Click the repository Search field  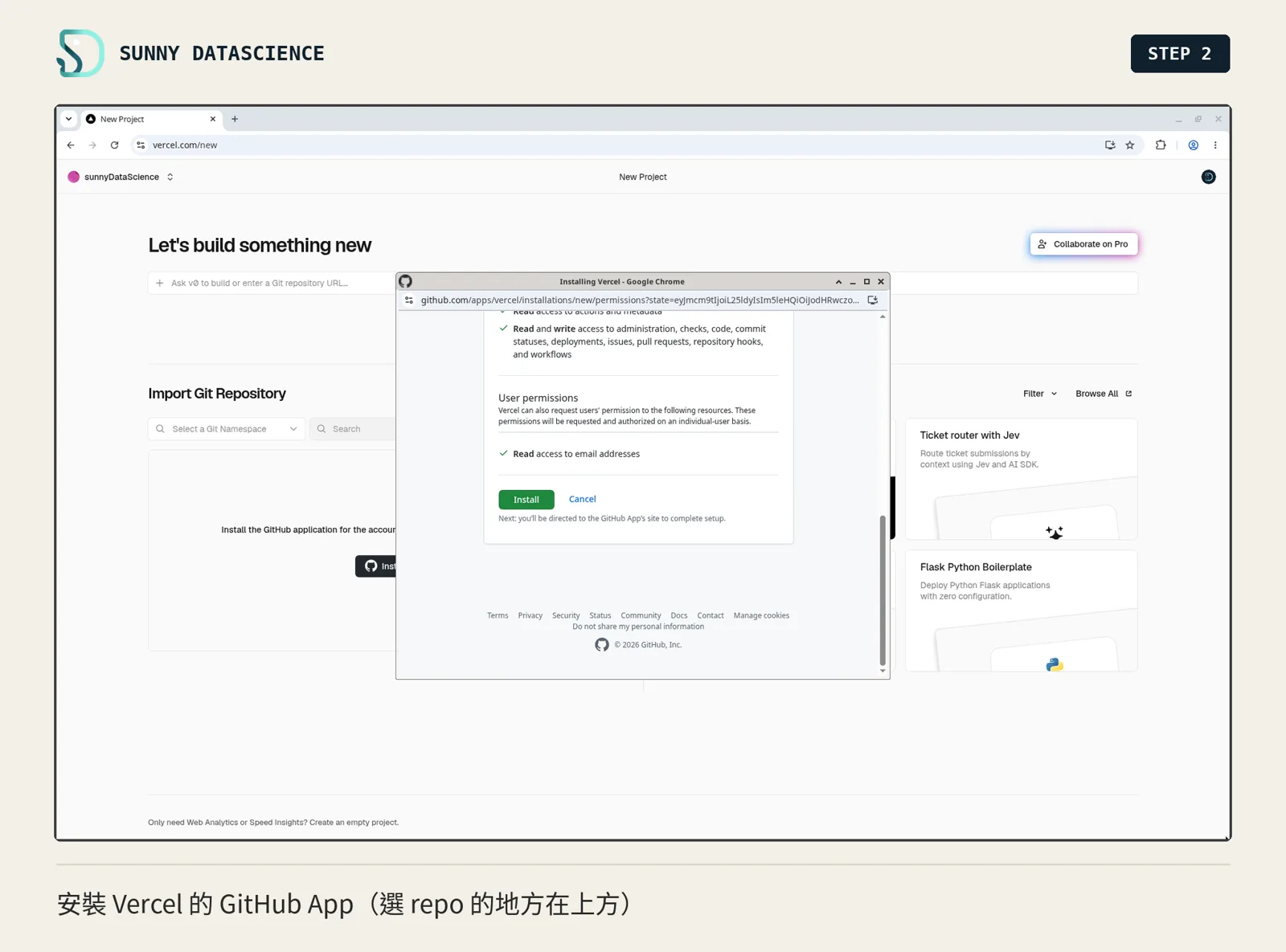pyautogui.click(x=354, y=429)
